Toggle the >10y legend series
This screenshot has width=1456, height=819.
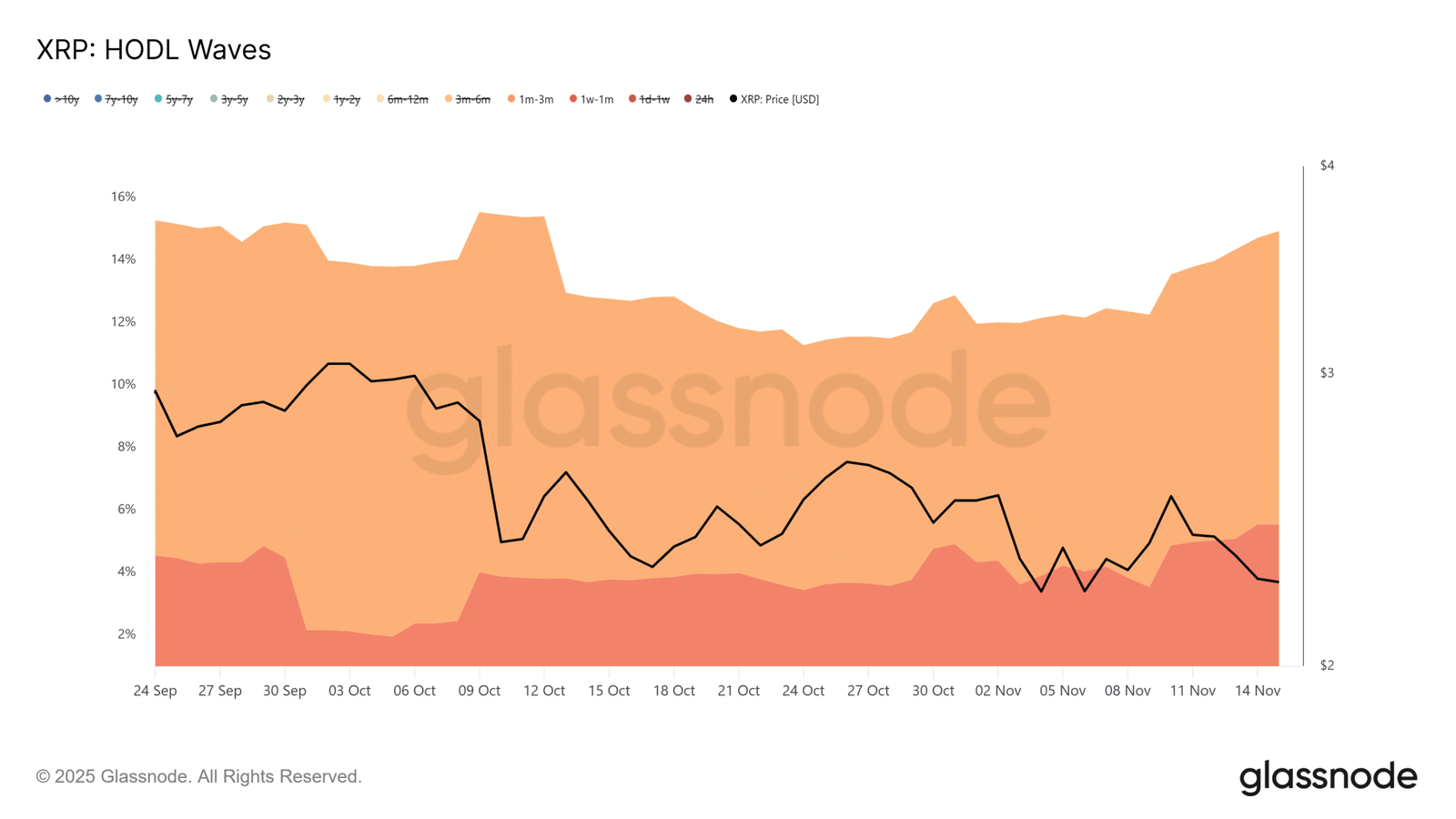click(x=62, y=99)
